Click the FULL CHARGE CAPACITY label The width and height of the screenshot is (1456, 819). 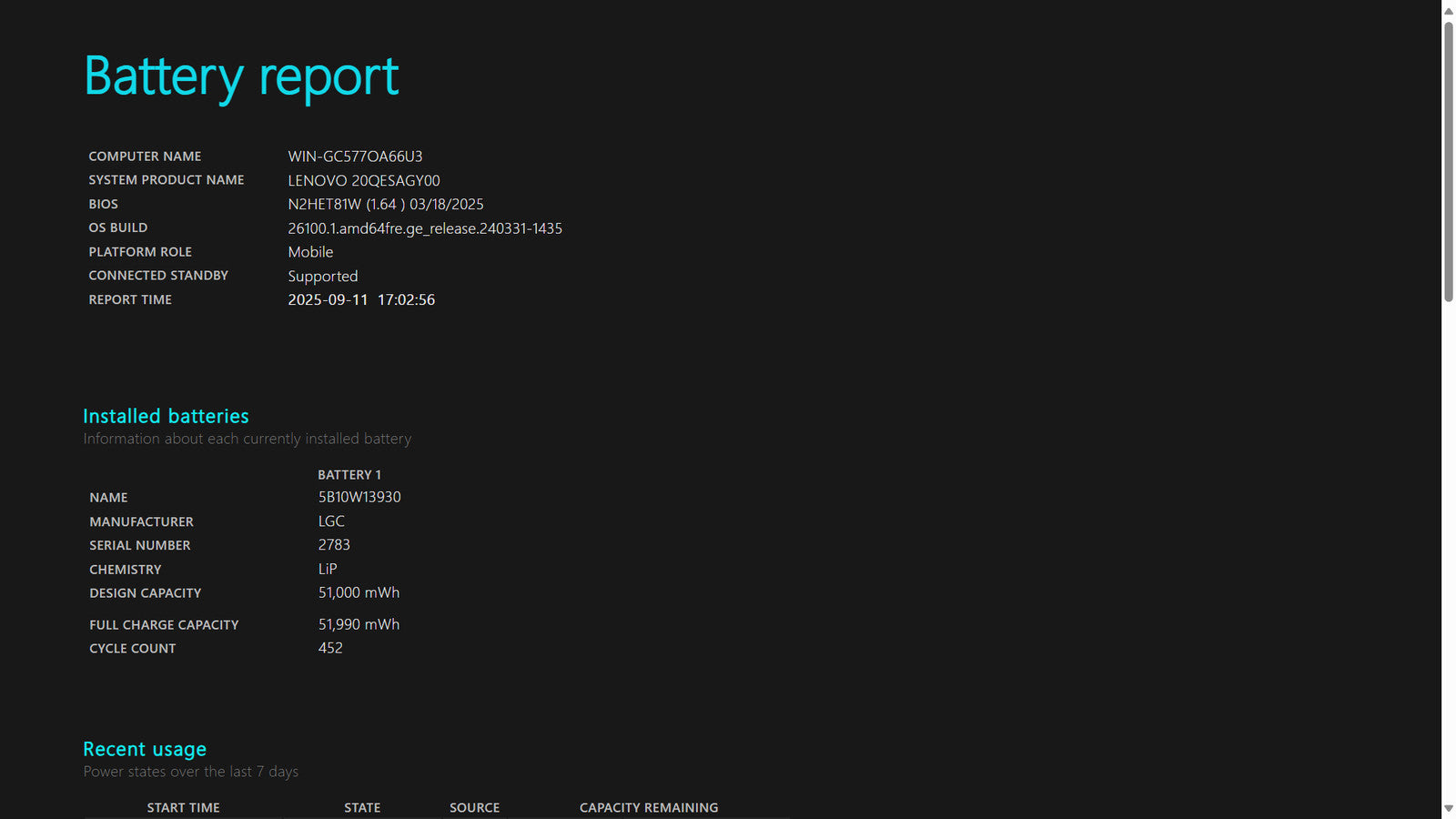(164, 625)
